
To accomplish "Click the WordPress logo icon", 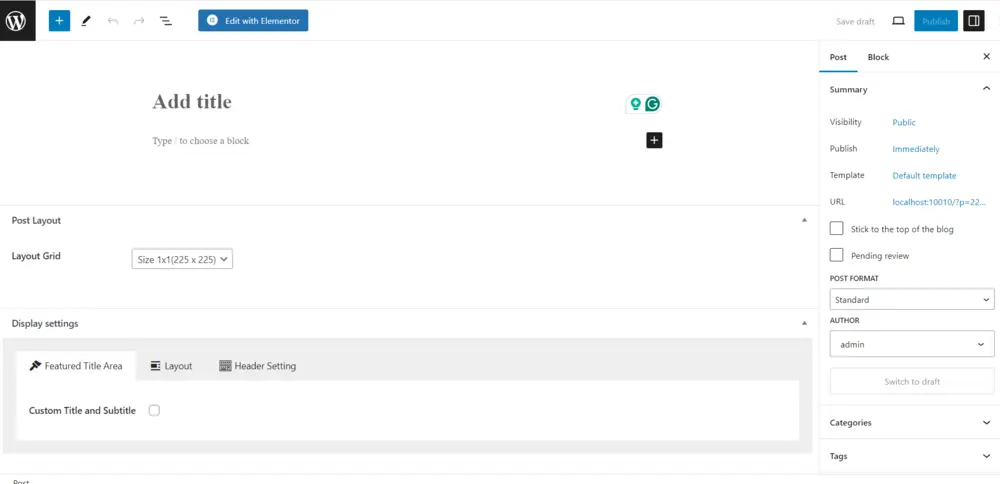I will coord(17,20).
